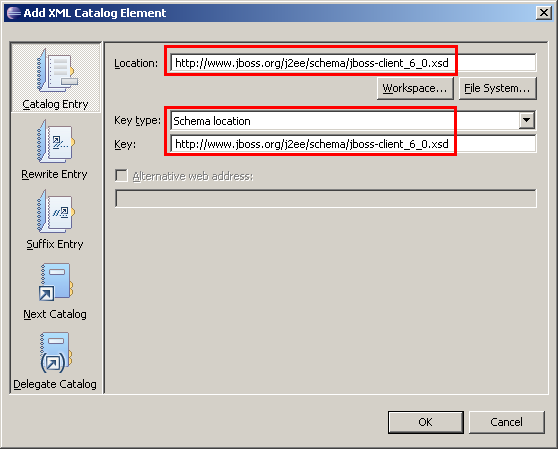Screen dimensions: 558x449
Task: Open the File System... browse dialog
Action: coord(497,88)
